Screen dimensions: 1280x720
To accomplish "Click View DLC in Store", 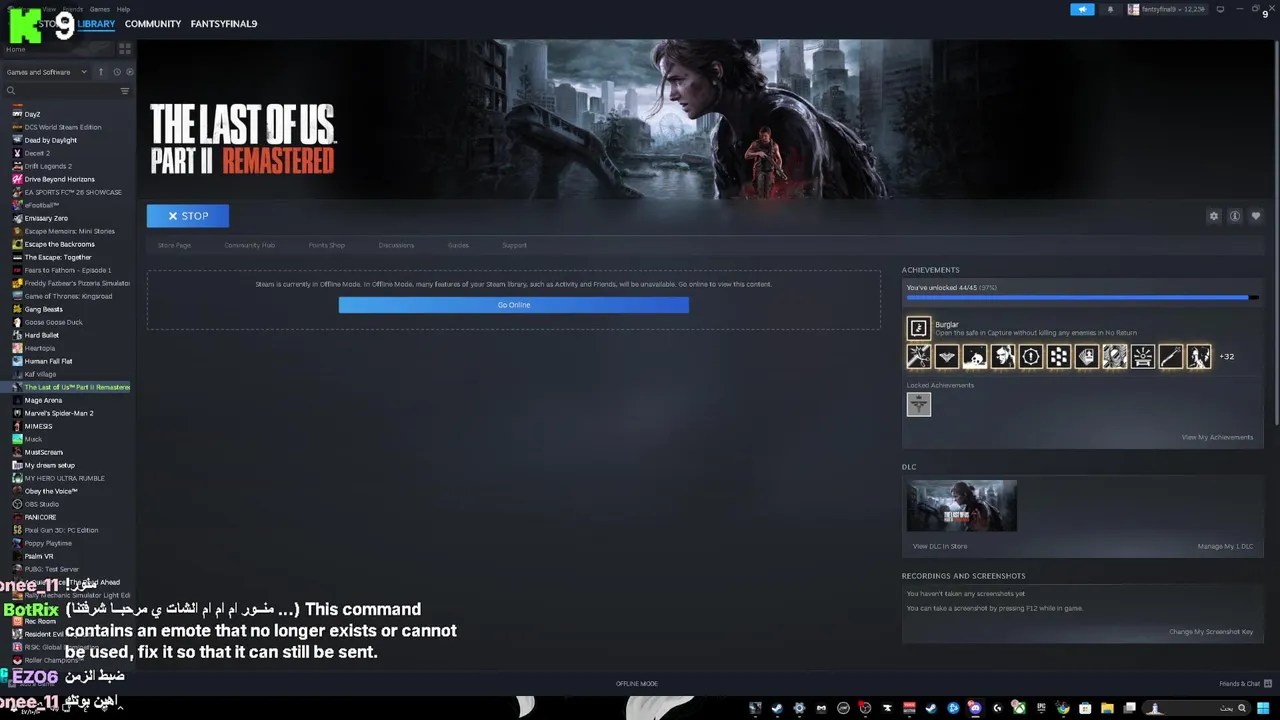I will point(940,546).
